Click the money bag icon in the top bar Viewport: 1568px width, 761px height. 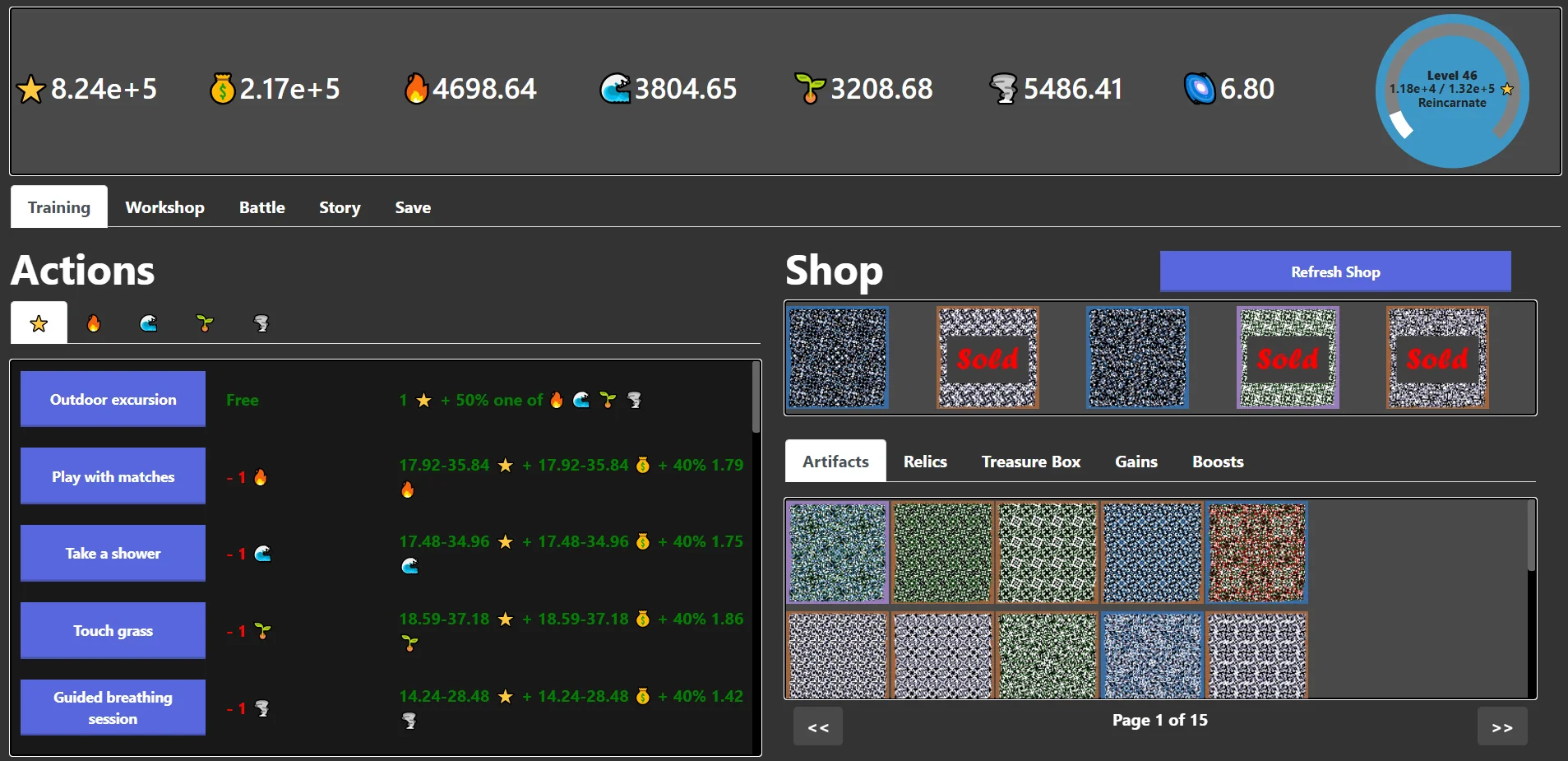pyautogui.click(x=222, y=89)
